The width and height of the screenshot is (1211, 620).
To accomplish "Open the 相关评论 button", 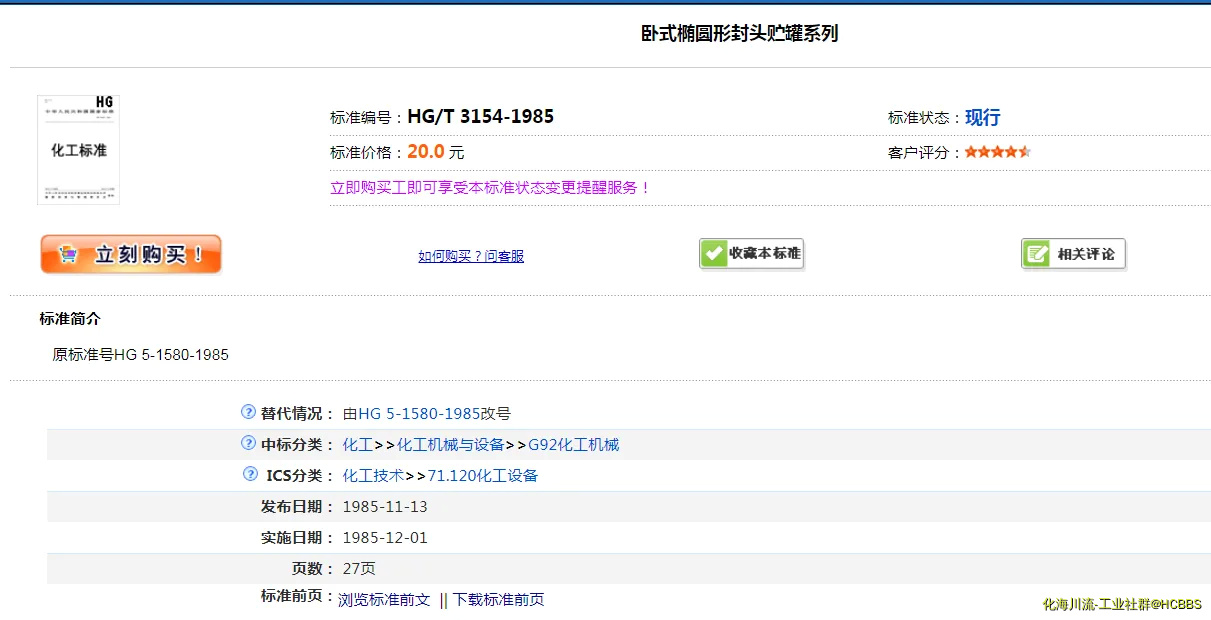I will point(1074,254).
